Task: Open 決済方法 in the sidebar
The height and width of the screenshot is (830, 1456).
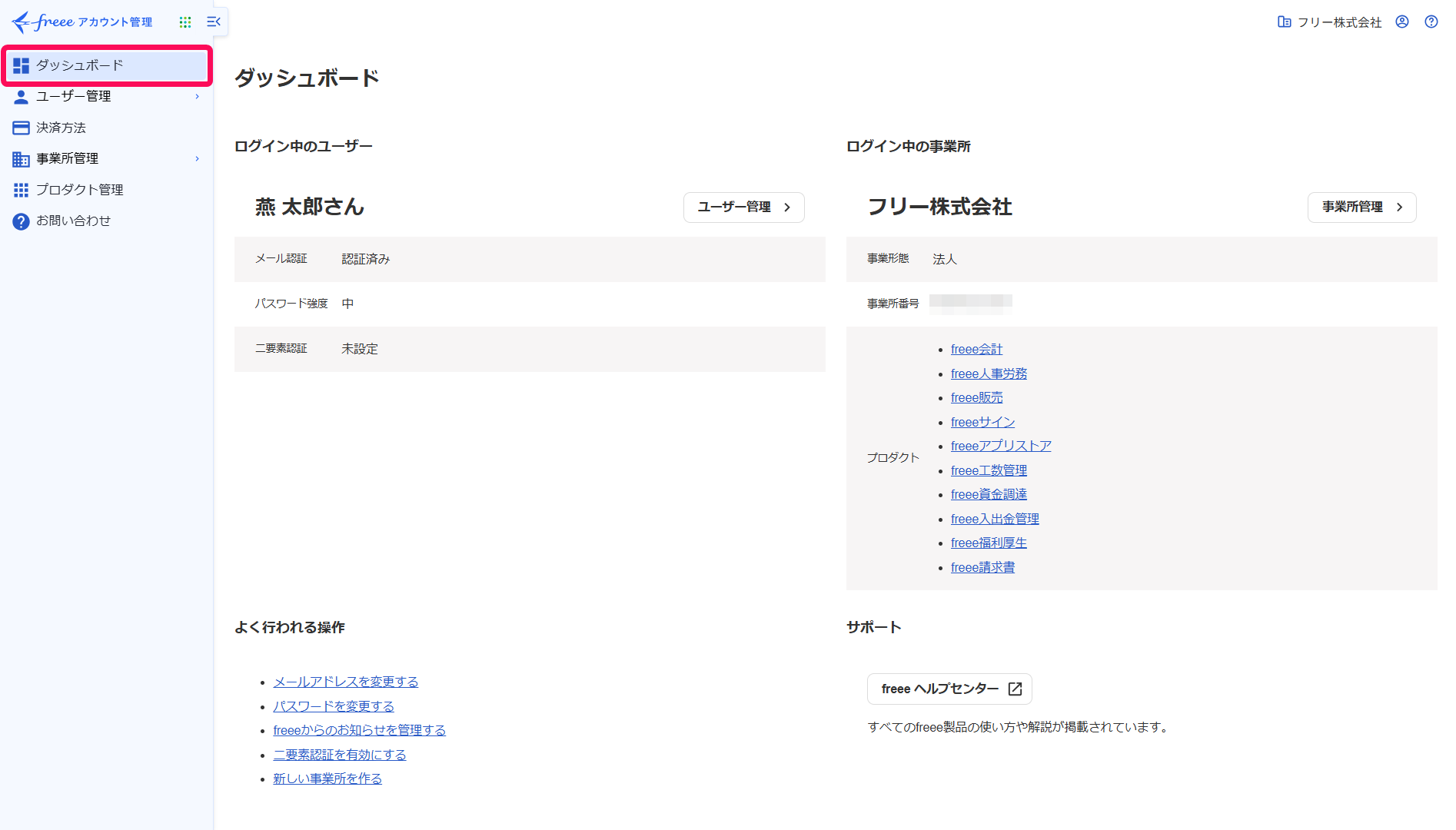Action: (x=107, y=128)
